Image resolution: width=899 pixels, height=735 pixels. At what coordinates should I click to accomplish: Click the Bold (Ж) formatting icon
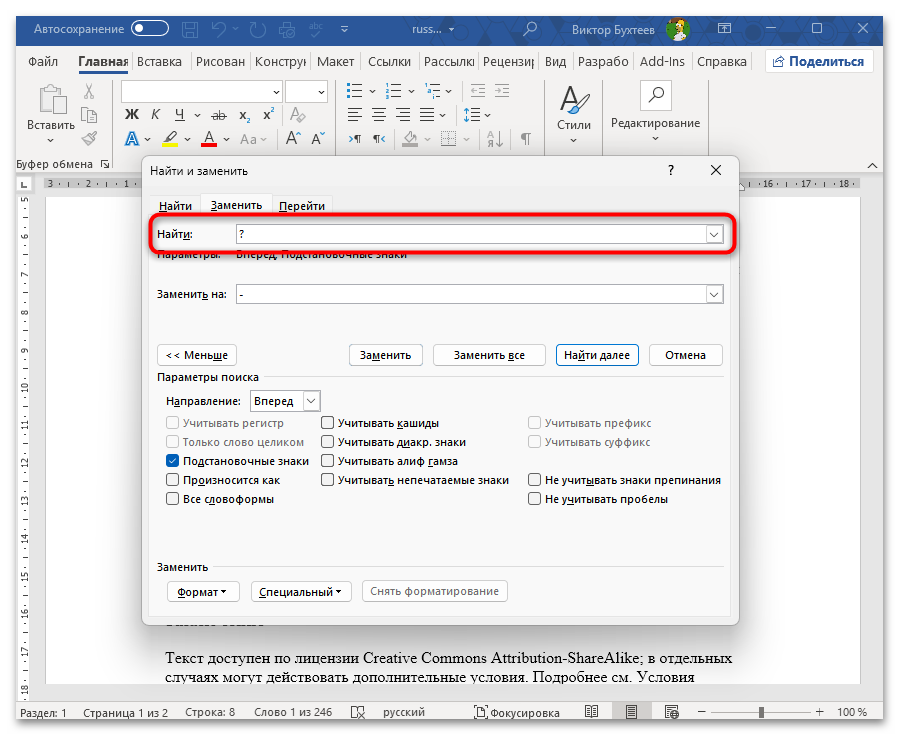click(x=131, y=114)
